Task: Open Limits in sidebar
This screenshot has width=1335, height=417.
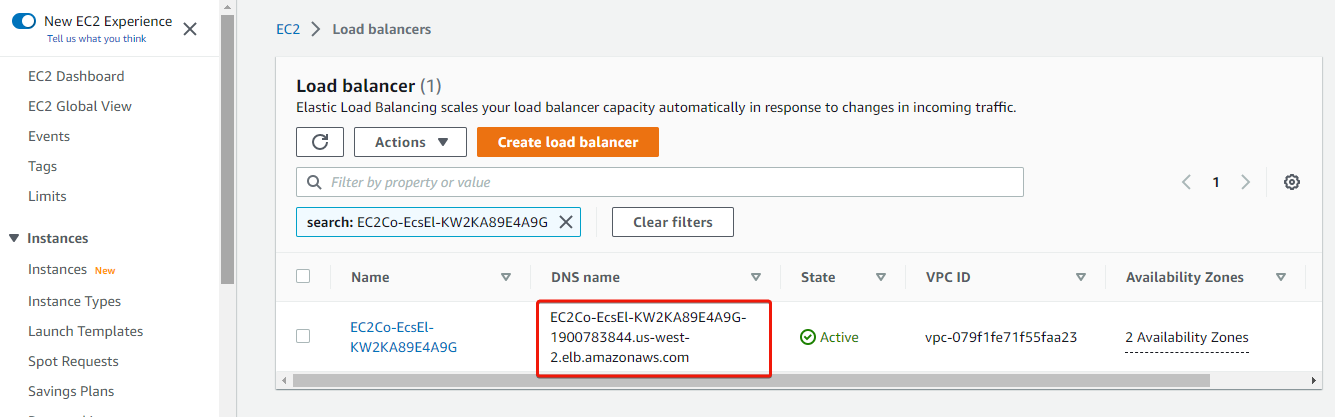Action: [x=47, y=196]
